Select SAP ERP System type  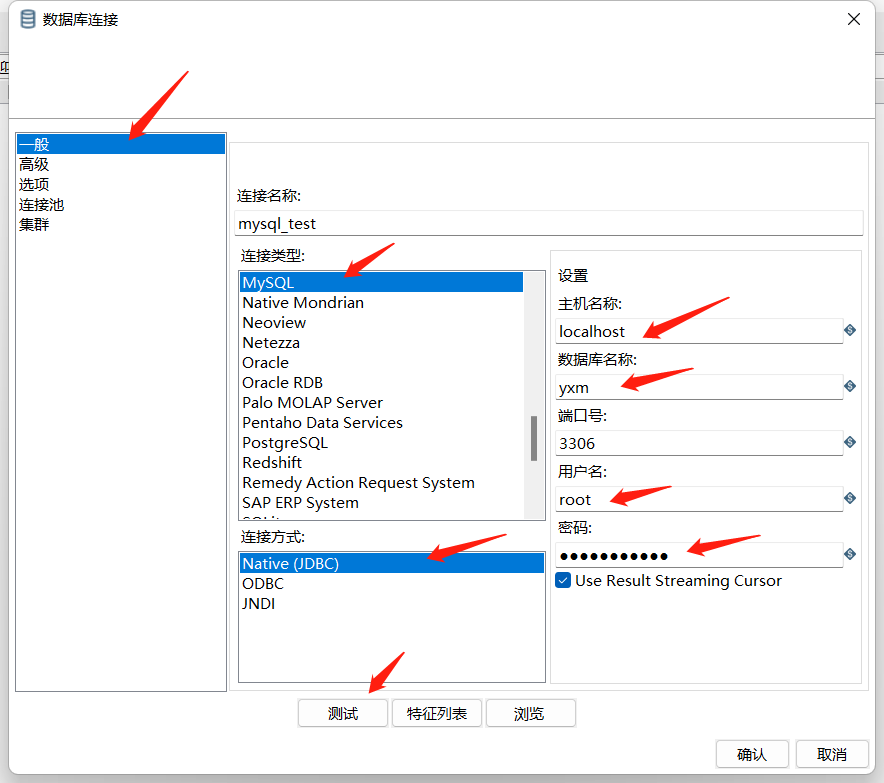[x=382, y=502]
